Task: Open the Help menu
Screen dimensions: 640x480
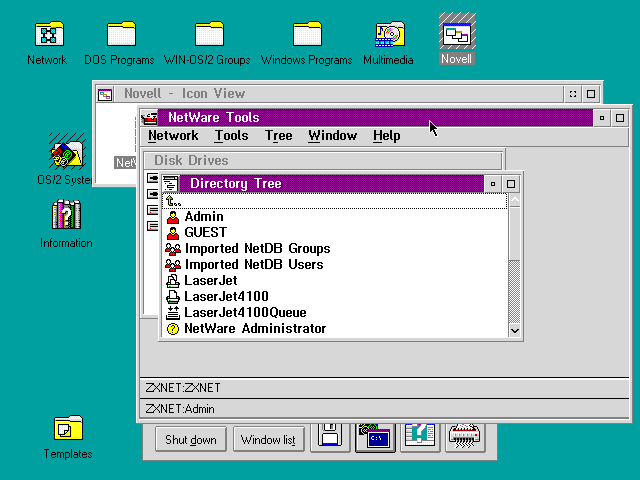Action: click(386, 136)
